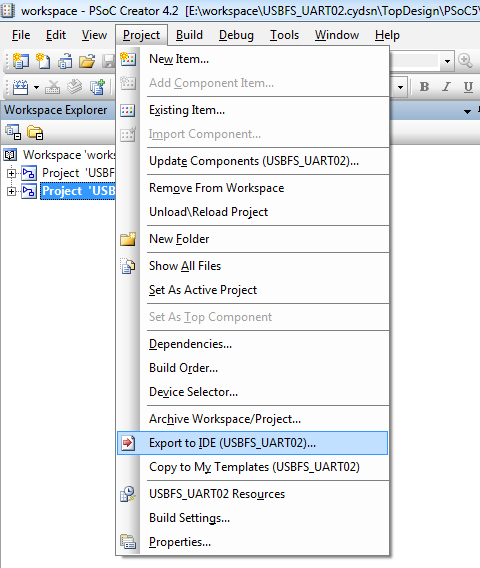Select Device Selector menu entry
The height and width of the screenshot is (568, 480).
[x=193, y=392]
